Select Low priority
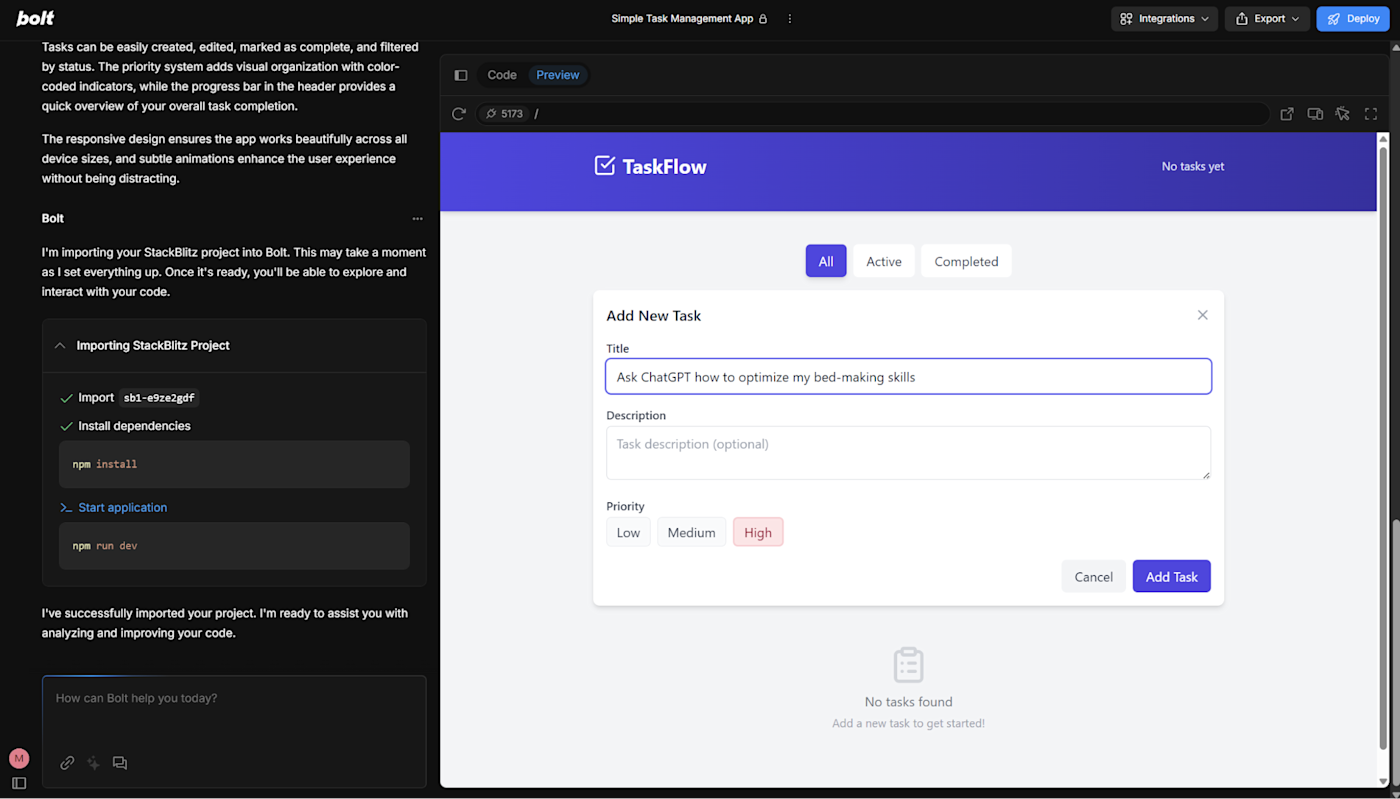This screenshot has height=799, width=1400. [x=628, y=532]
